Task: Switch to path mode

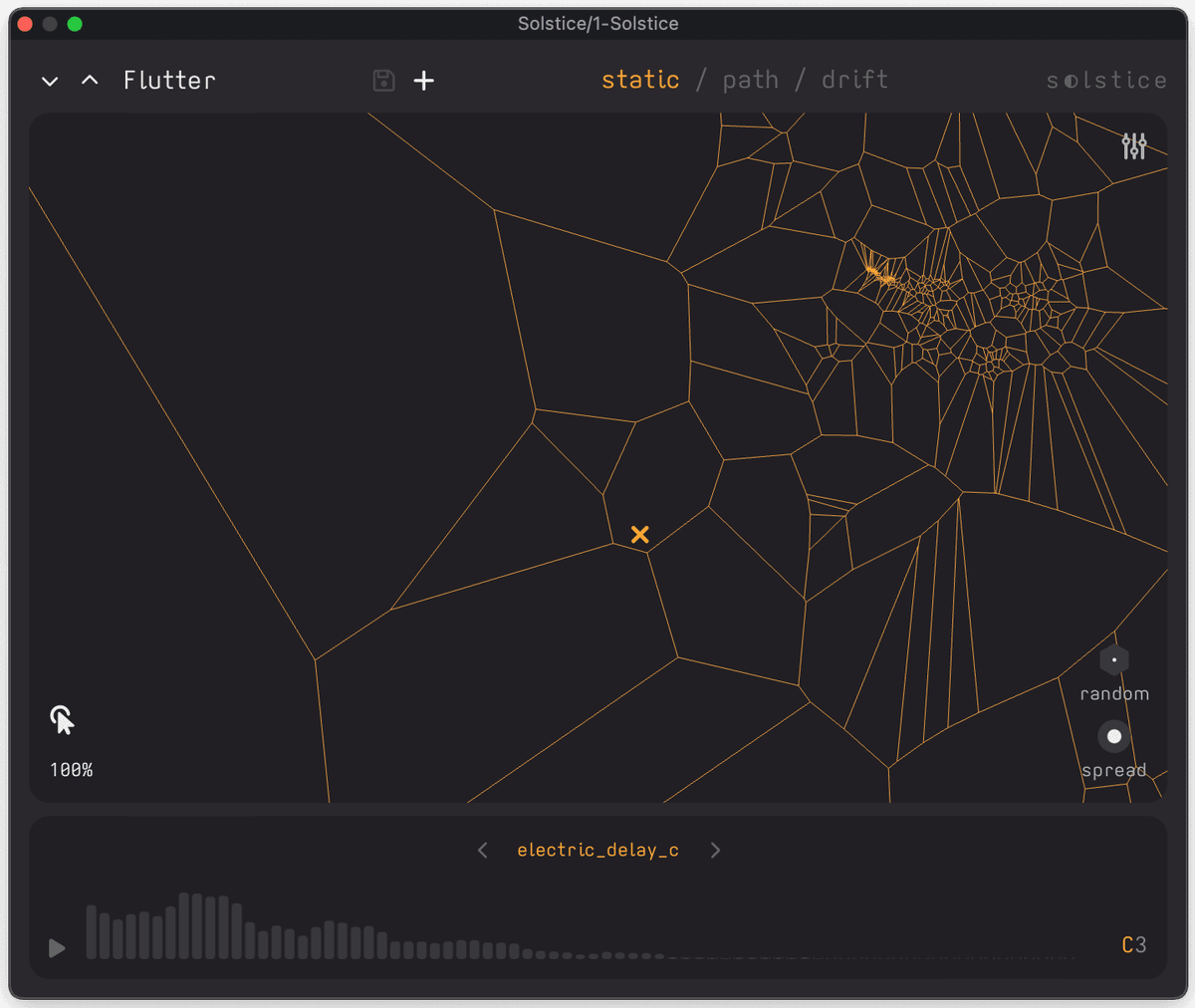Action: click(751, 80)
